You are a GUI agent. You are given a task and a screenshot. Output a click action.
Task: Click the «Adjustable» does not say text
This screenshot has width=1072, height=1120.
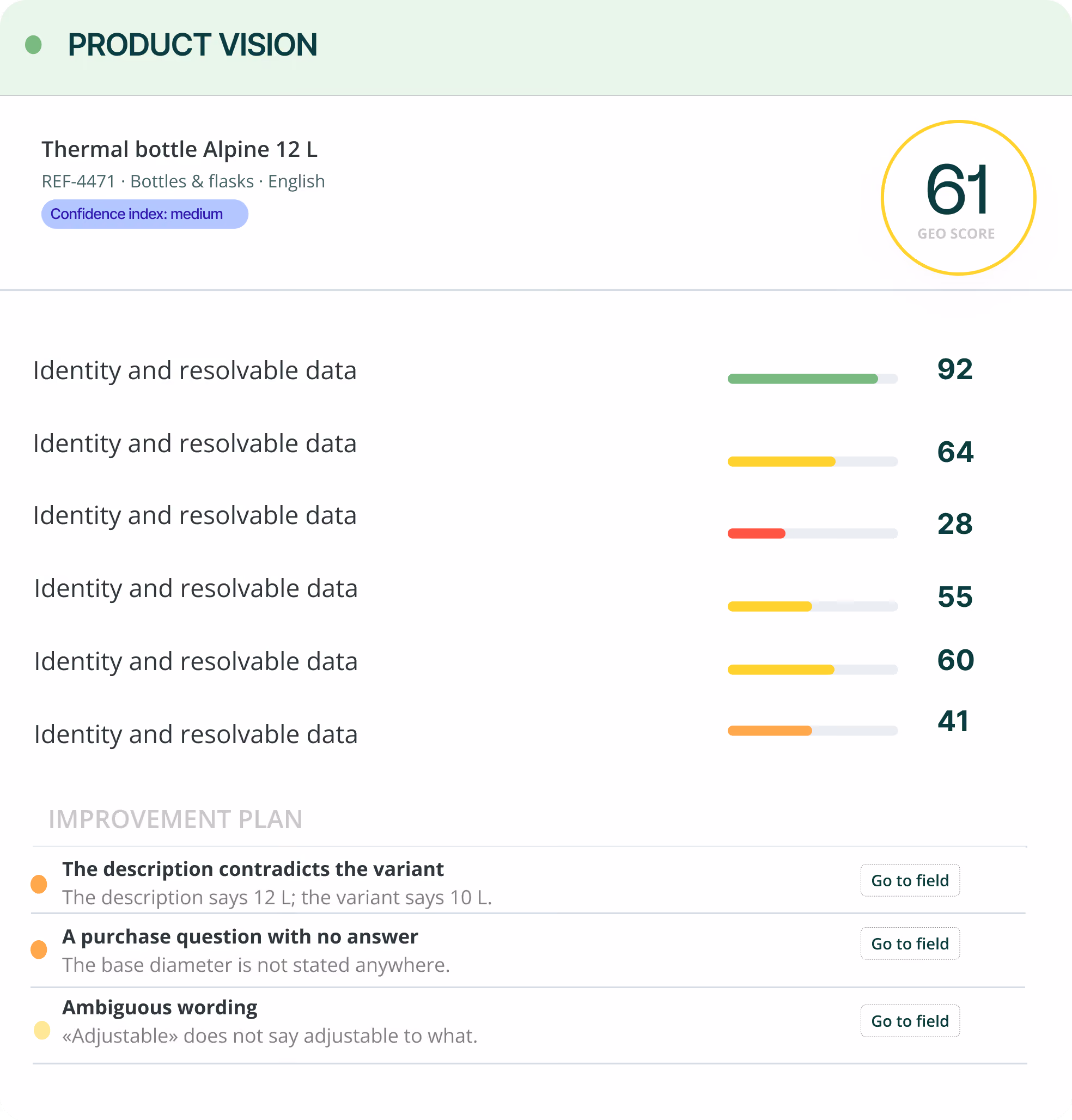click(270, 1036)
